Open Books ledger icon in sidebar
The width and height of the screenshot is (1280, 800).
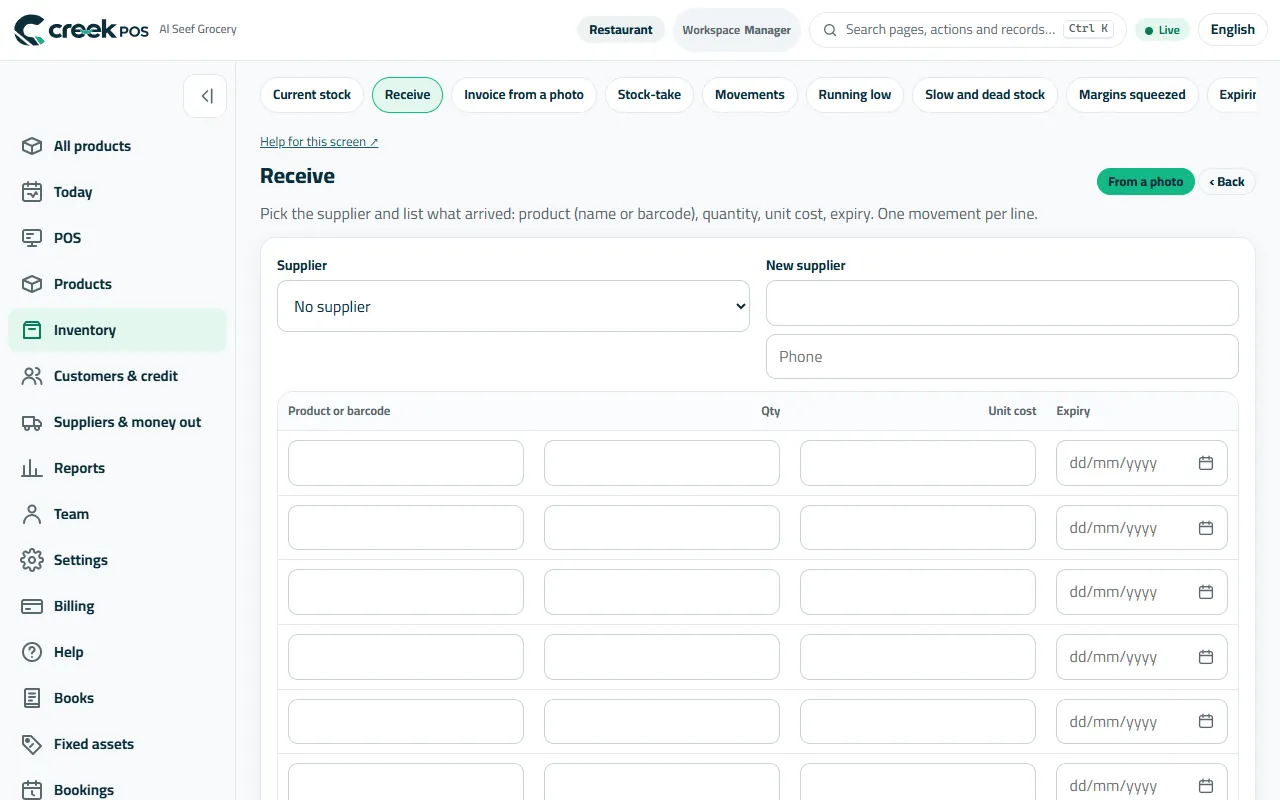[x=32, y=698]
